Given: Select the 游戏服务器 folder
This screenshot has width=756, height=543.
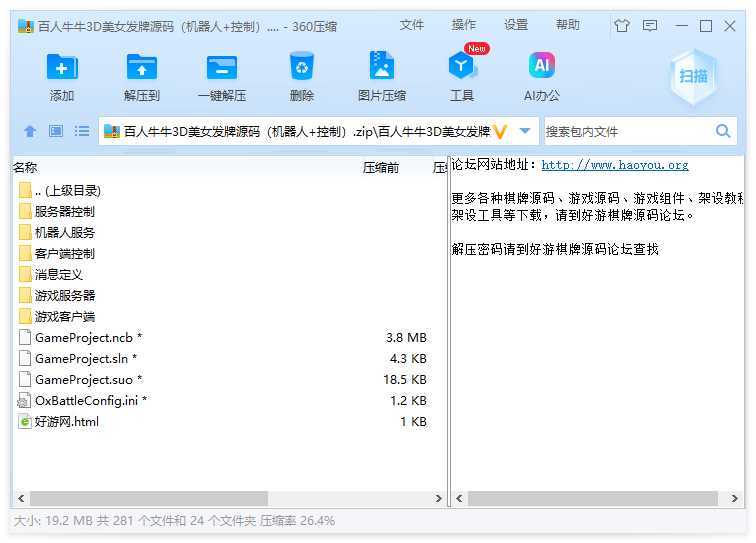Looking at the screenshot, I should [x=65, y=295].
